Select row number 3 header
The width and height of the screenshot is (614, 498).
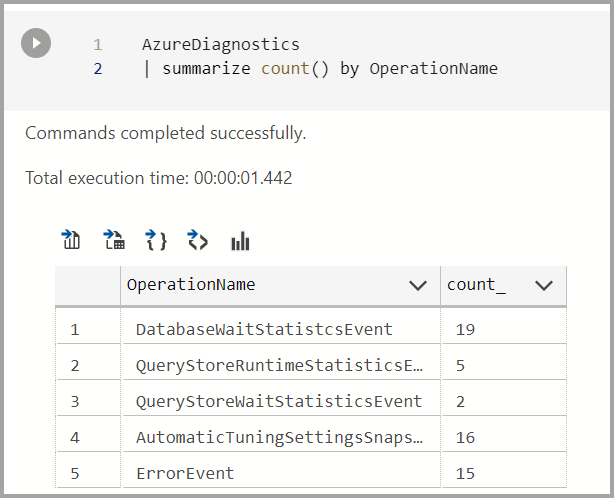pyautogui.click(x=88, y=398)
